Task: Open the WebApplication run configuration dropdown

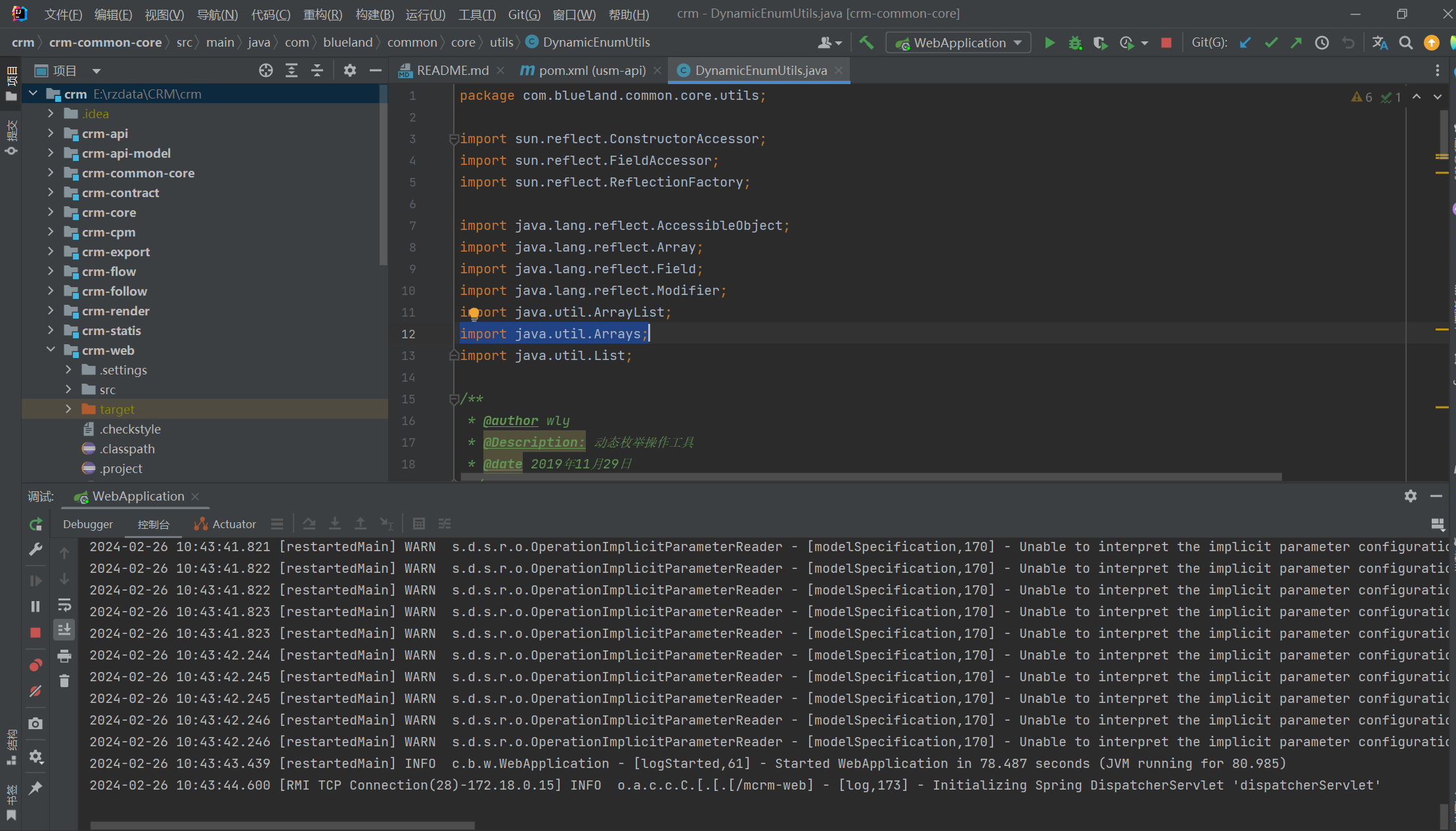Action: (959, 43)
